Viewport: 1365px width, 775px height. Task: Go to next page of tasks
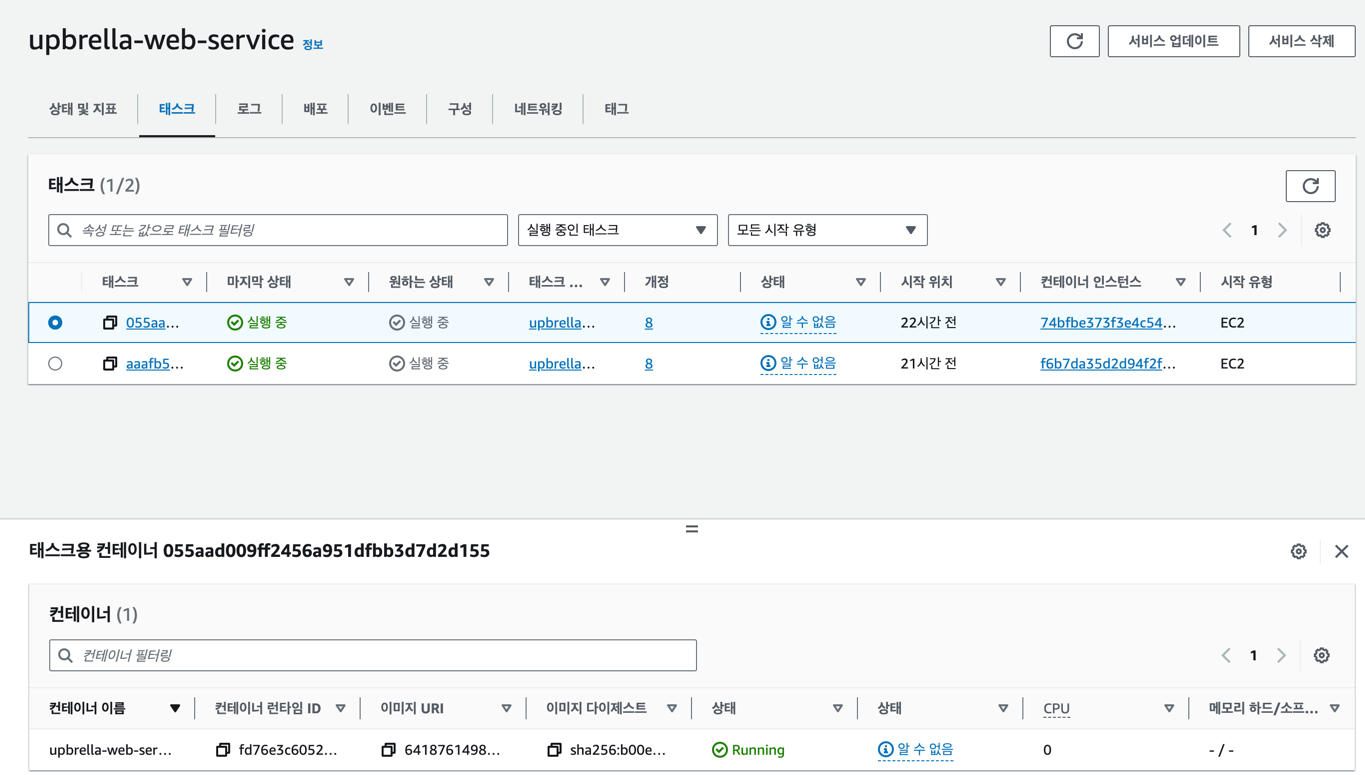pyautogui.click(x=1282, y=230)
